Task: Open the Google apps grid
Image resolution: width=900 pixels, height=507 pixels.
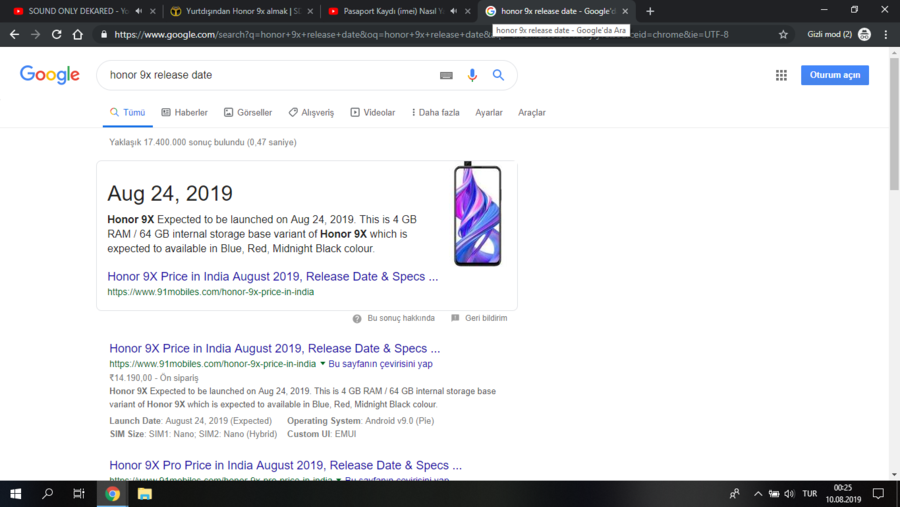Action: point(781,75)
